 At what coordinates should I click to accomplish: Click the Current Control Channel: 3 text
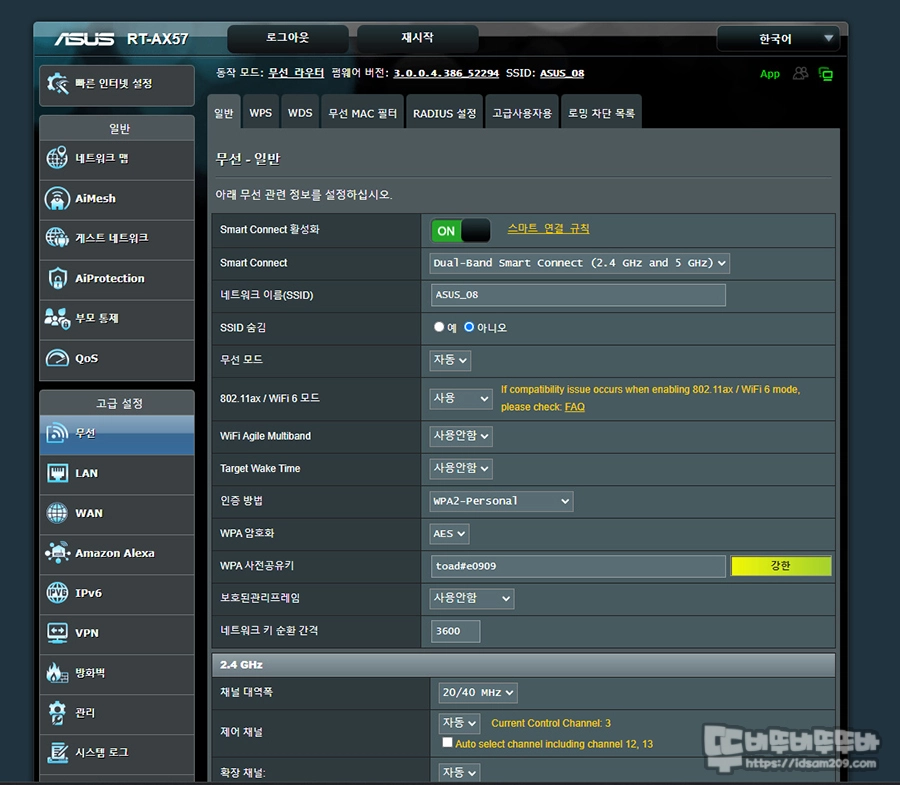coord(551,723)
